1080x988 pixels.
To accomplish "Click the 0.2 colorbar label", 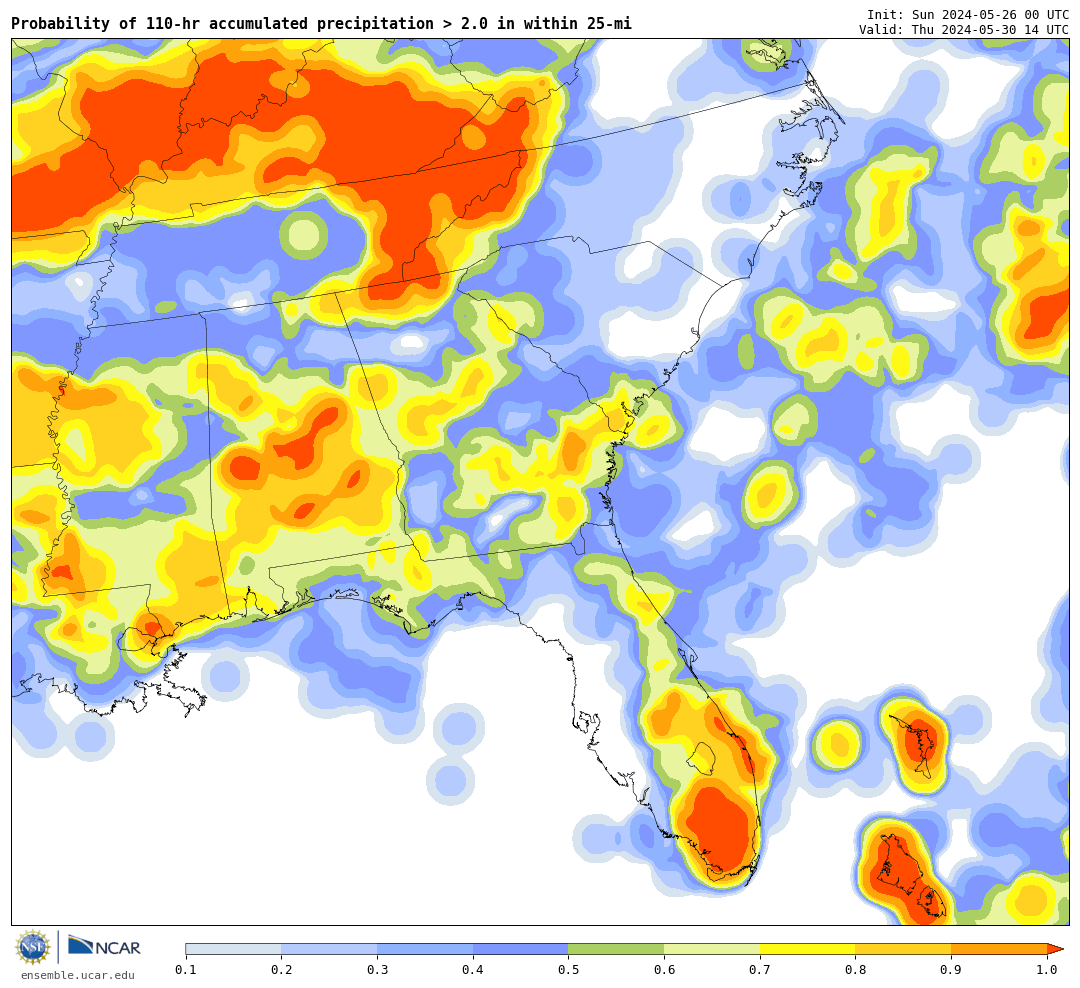I will pos(282,970).
